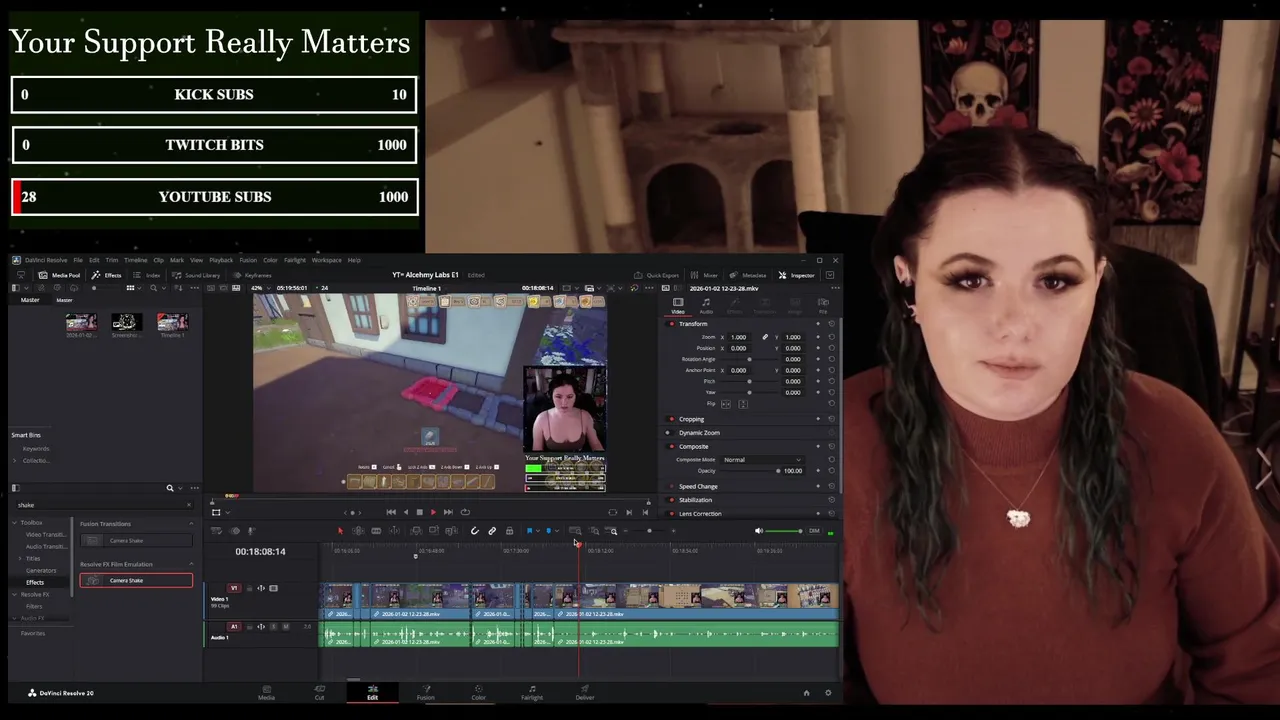
Task: Solo the Audio 1 track
Action: coord(273,627)
